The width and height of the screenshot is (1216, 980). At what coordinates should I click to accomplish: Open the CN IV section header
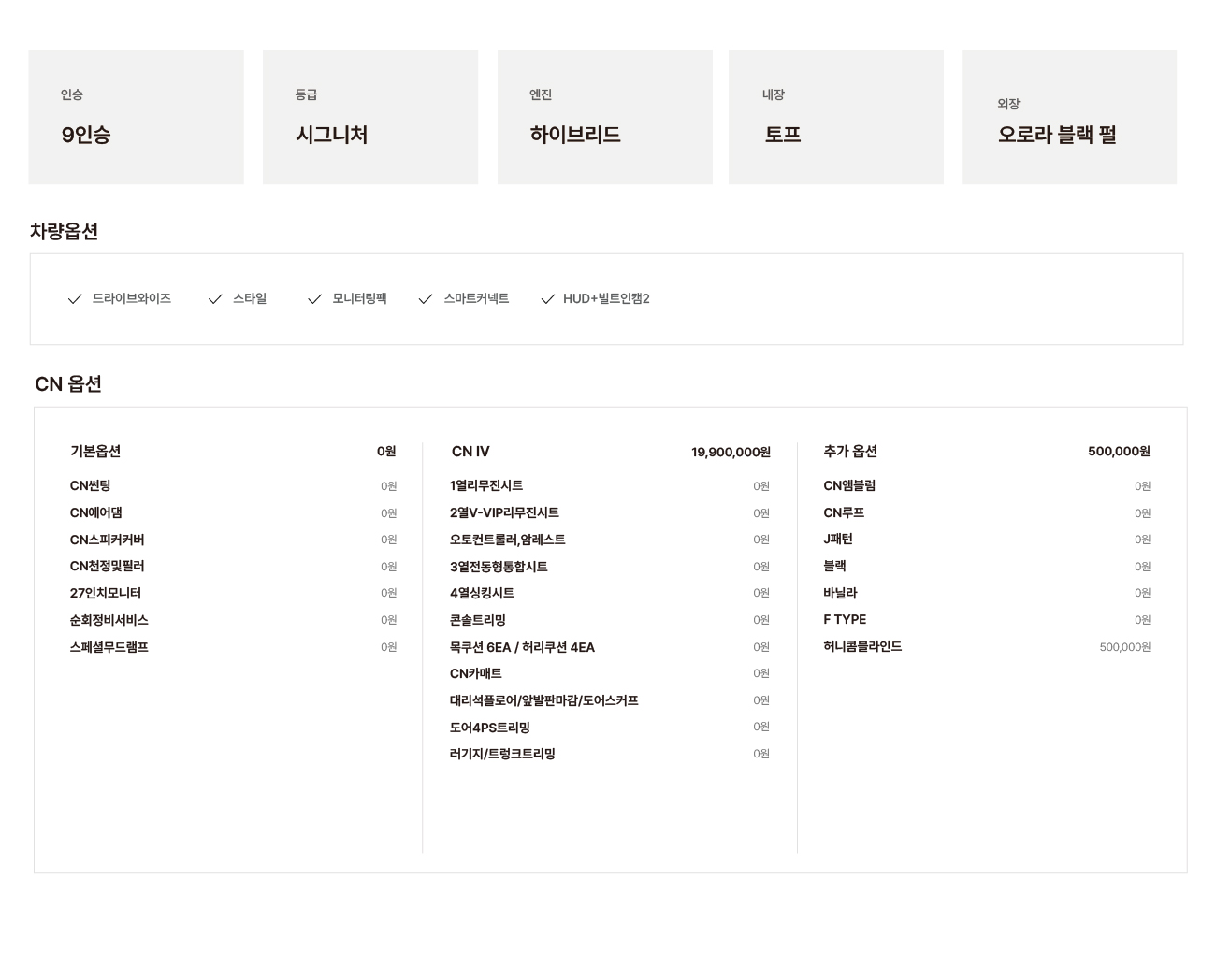[x=470, y=452]
